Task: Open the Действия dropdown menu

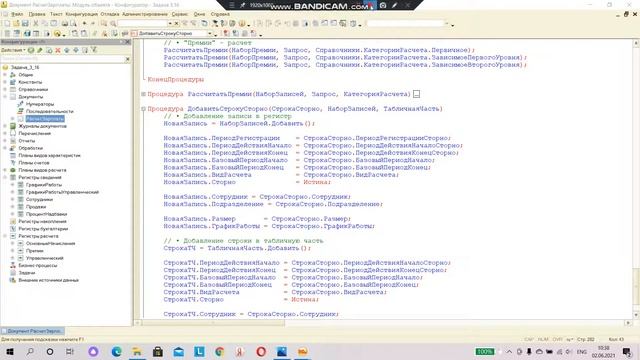Action: coord(13,50)
